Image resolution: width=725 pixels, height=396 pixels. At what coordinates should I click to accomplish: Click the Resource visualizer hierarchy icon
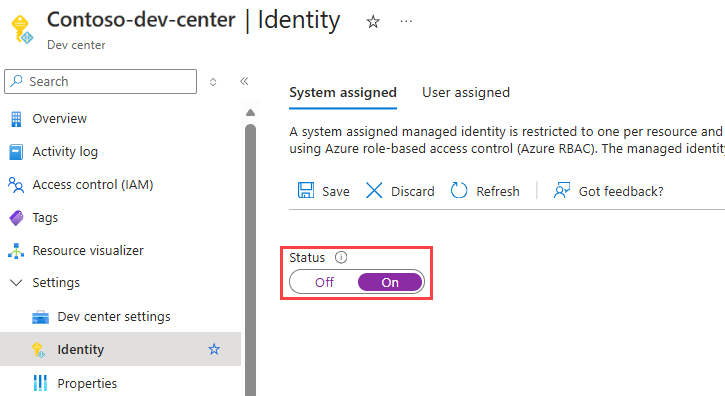(x=16, y=251)
